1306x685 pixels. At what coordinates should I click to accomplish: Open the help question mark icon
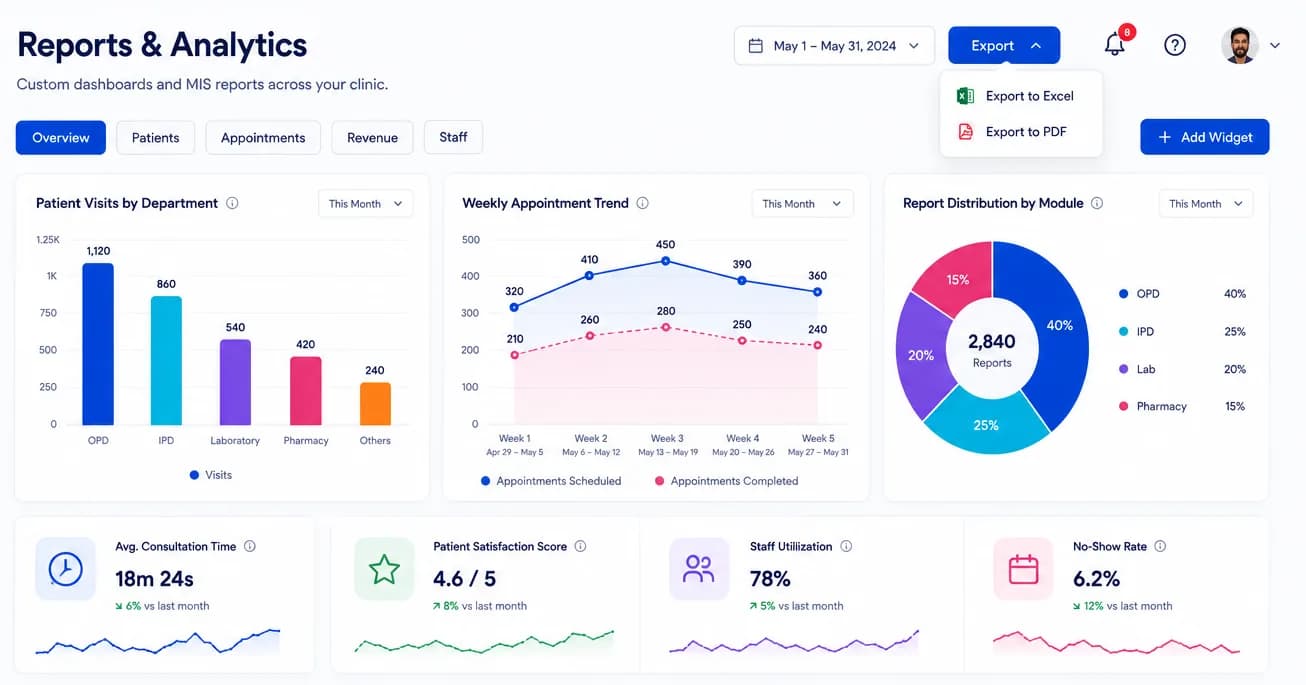(1175, 45)
